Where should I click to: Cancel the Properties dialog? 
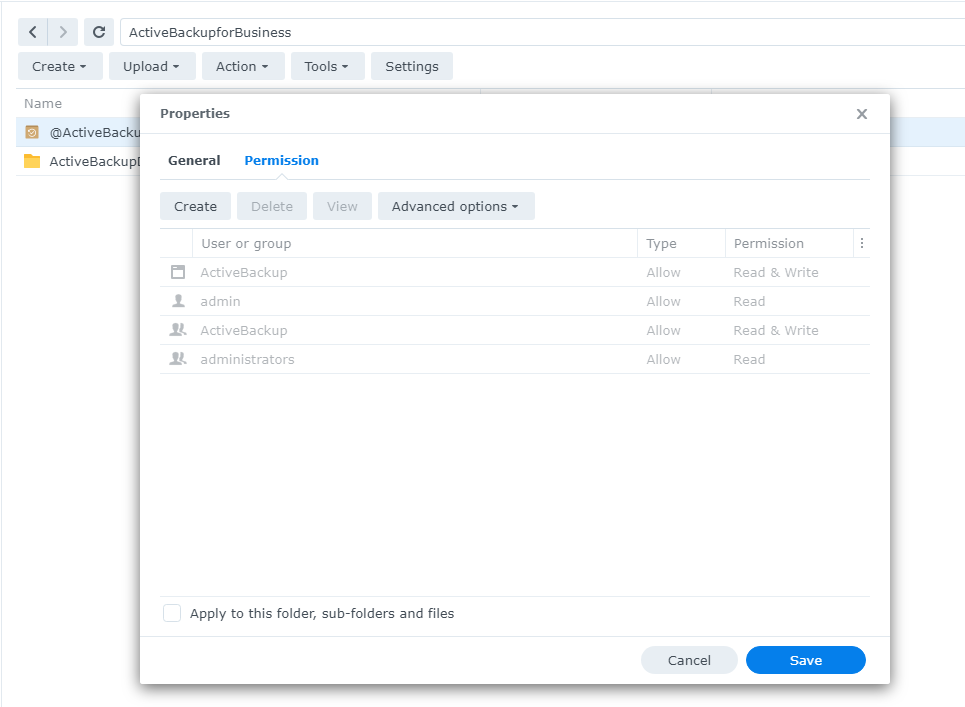tap(689, 660)
